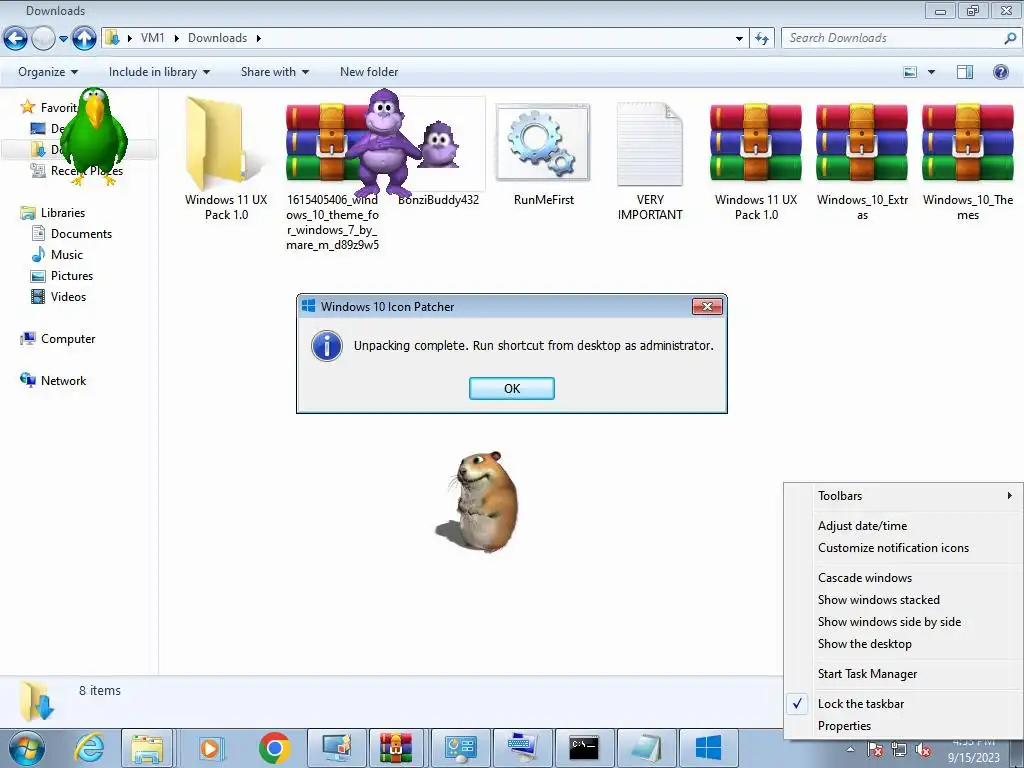Close the Windows 10 Icon Patcher dialog
The height and width of the screenshot is (768, 1024).
click(x=707, y=306)
